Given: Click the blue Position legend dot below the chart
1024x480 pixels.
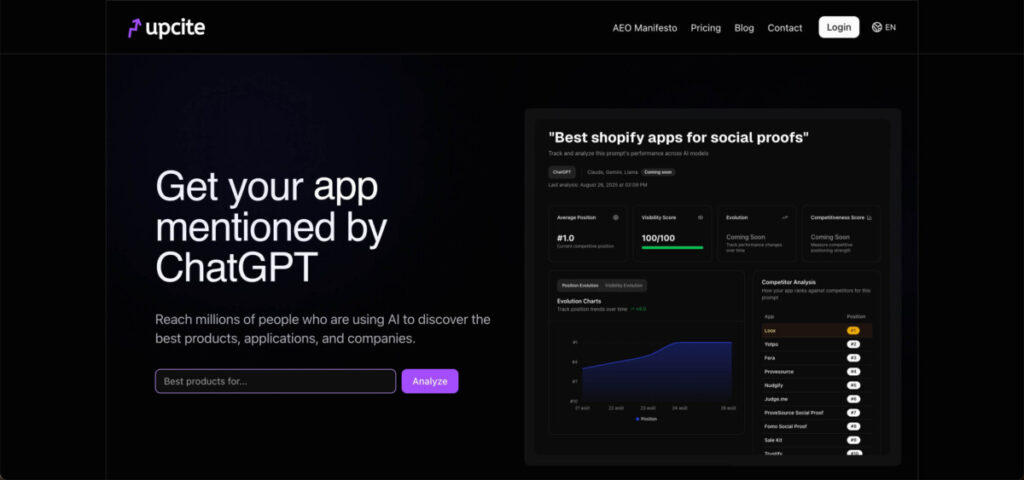Looking at the screenshot, I should 637,419.
